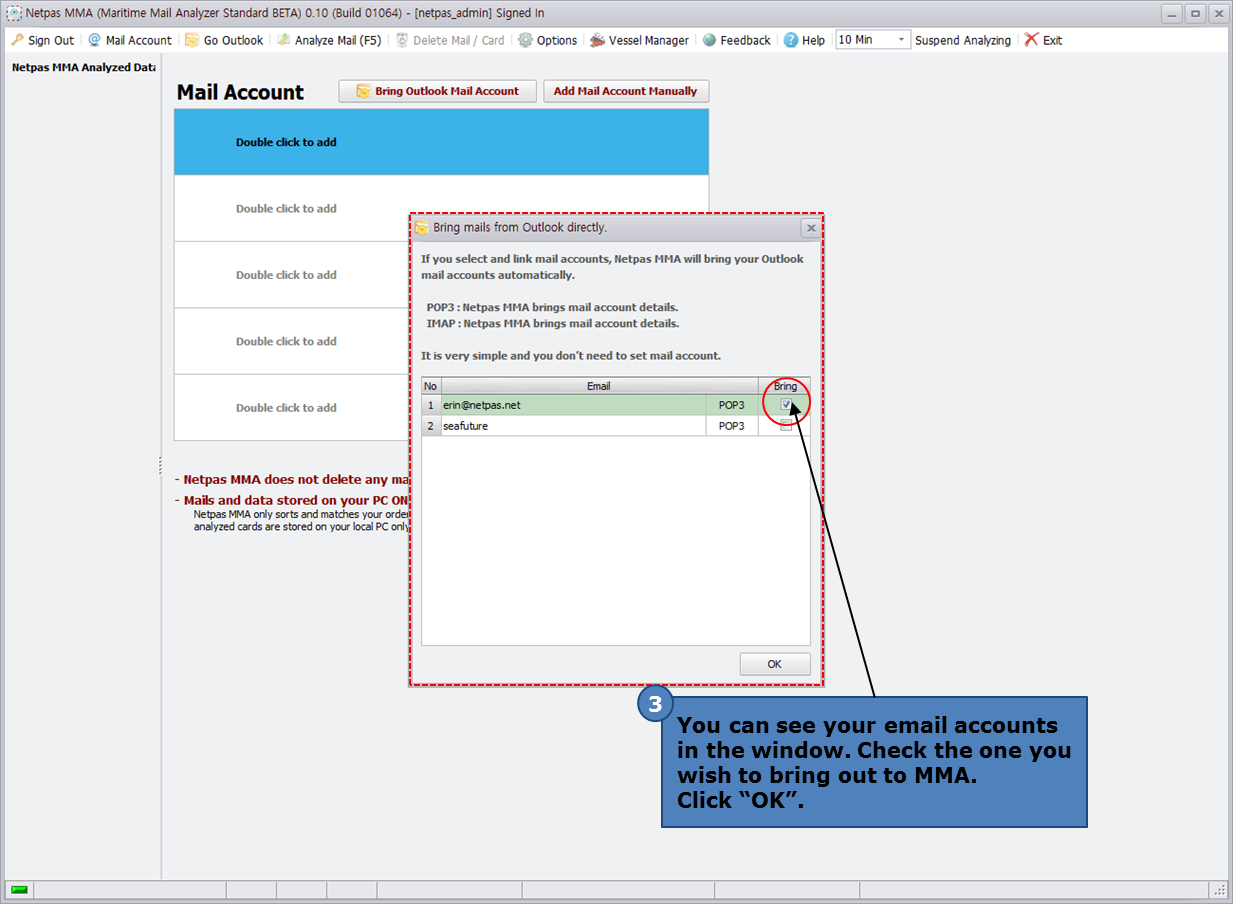Uncheck Bring checkbox for erin@netpas.net
This screenshot has height=904, width=1233.
786,405
